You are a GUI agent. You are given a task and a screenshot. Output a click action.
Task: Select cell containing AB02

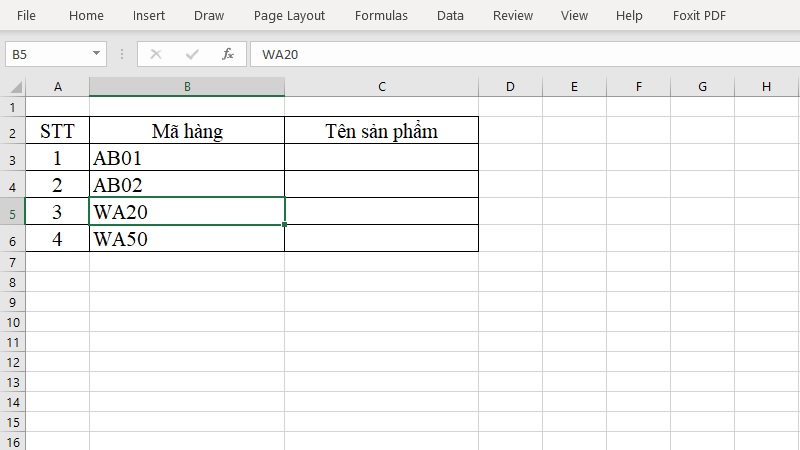click(x=187, y=185)
